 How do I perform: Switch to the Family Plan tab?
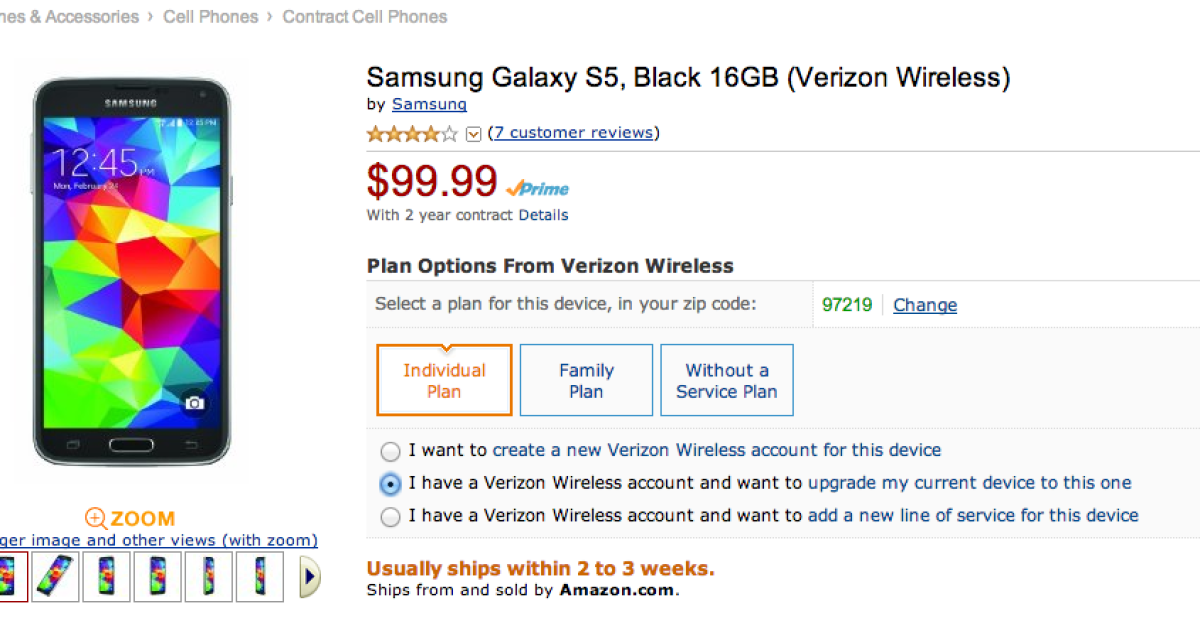tap(586, 380)
